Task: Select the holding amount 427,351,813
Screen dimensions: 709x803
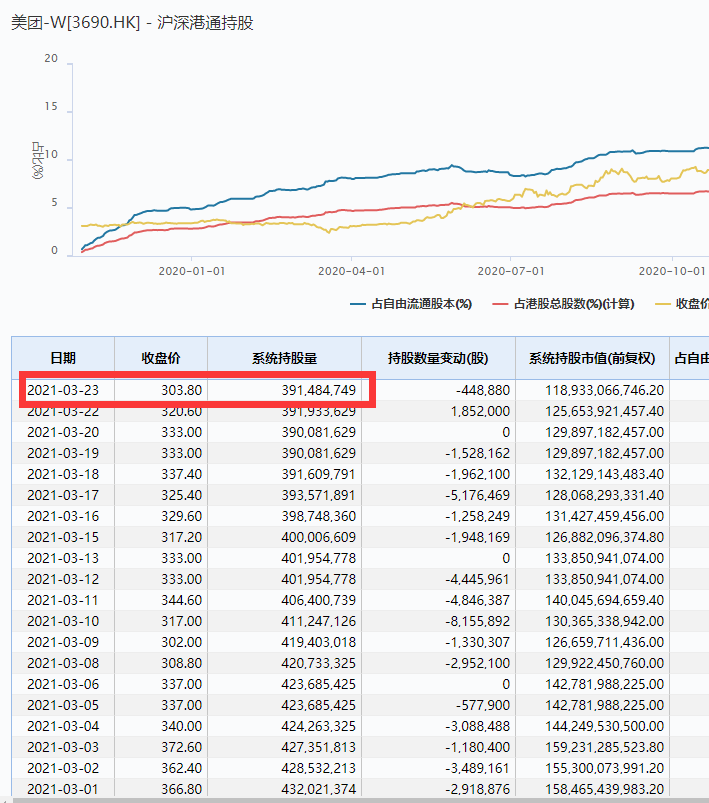Action: click(x=319, y=747)
